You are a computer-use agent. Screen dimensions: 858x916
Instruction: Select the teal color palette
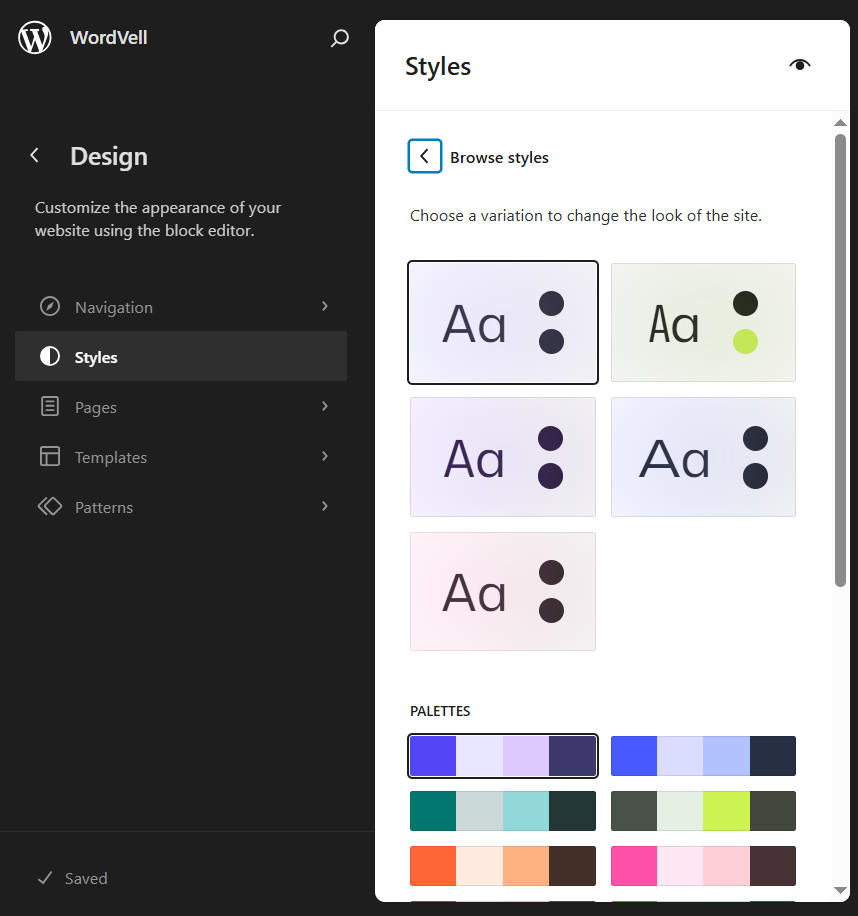(502, 811)
